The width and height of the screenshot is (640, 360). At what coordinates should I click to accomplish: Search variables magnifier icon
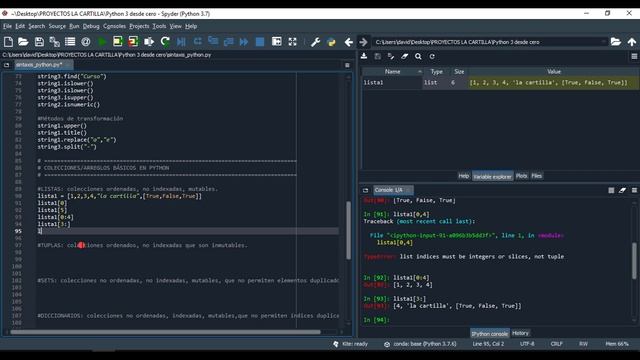[418, 56]
